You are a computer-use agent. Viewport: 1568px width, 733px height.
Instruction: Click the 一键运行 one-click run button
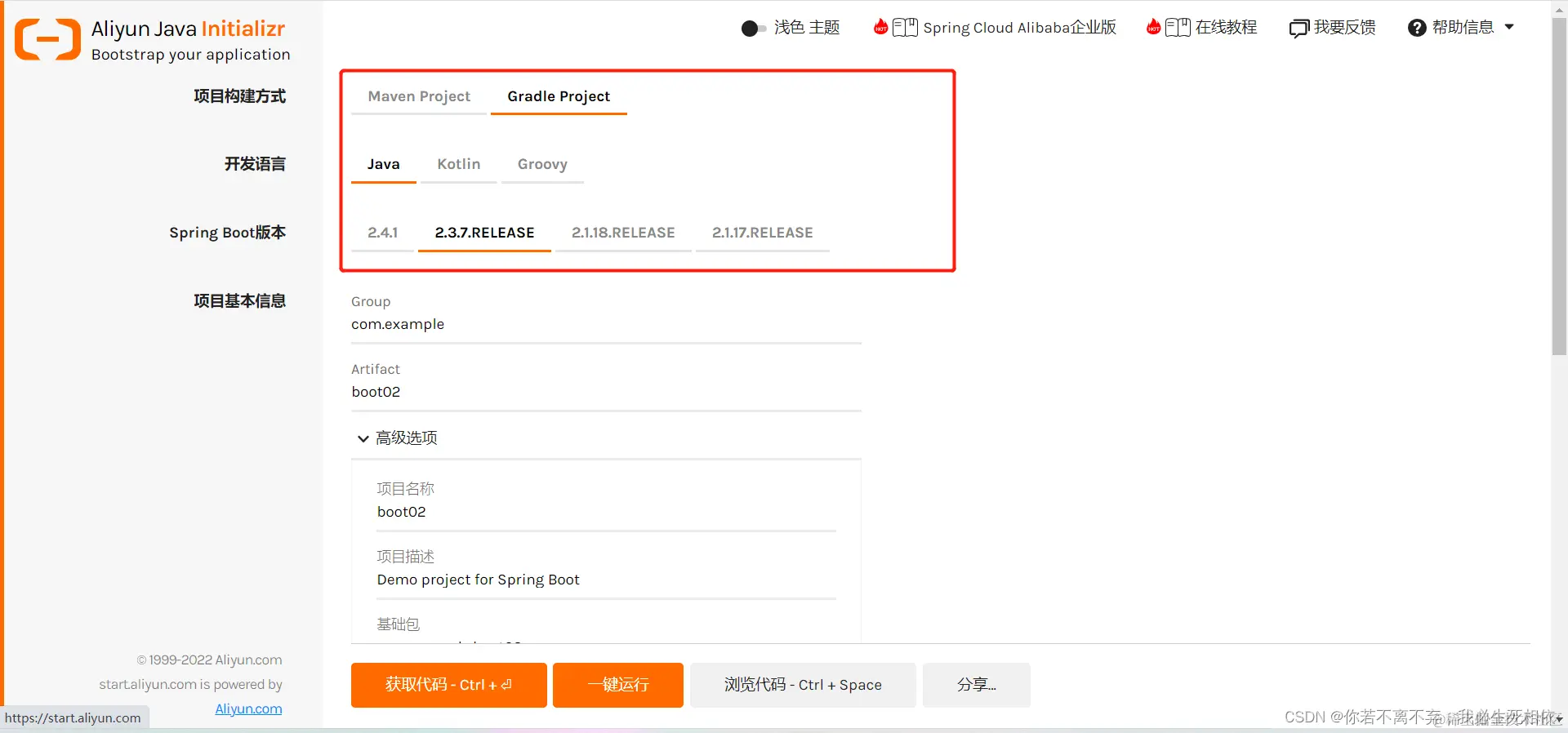618,685
